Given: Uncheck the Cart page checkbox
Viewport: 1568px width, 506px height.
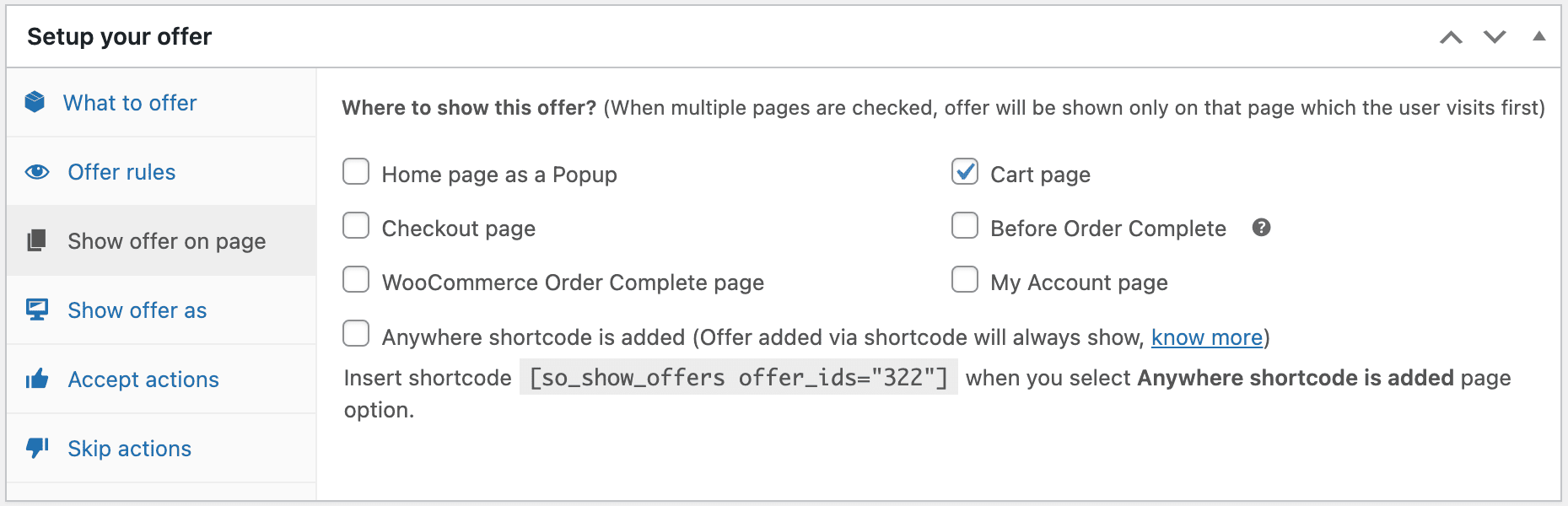Looking at the screenshot, I should [x=965, y=172].
